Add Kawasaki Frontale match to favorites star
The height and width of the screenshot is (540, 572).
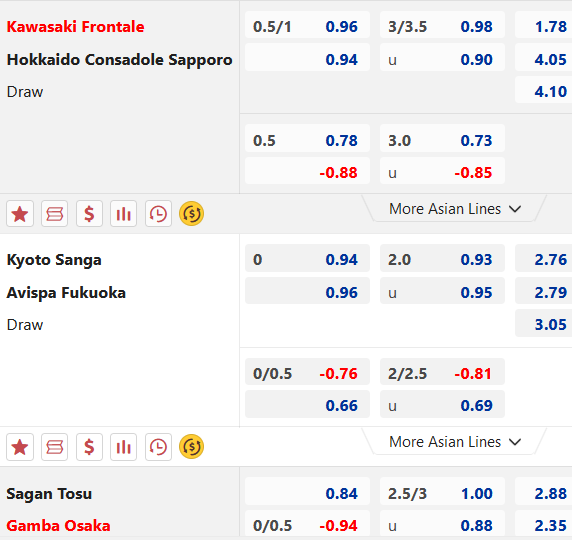coord(20,214)
